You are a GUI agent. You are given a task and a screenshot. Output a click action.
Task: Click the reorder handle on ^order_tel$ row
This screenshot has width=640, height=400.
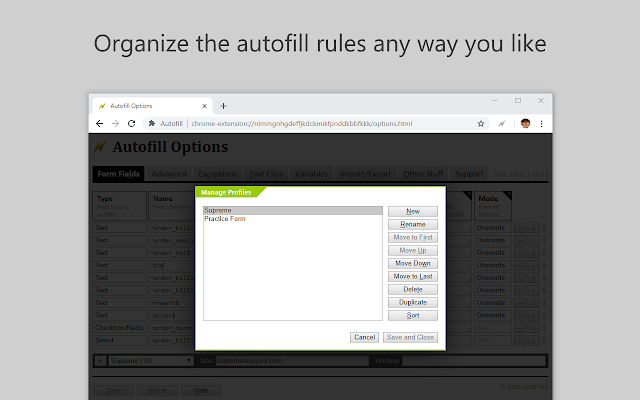544,253
